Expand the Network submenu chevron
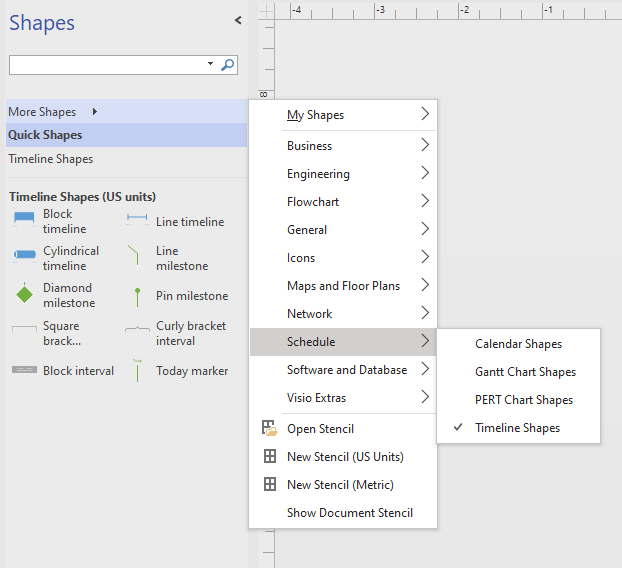This screenshot has height=568, width=622. (x=425, y=313)
